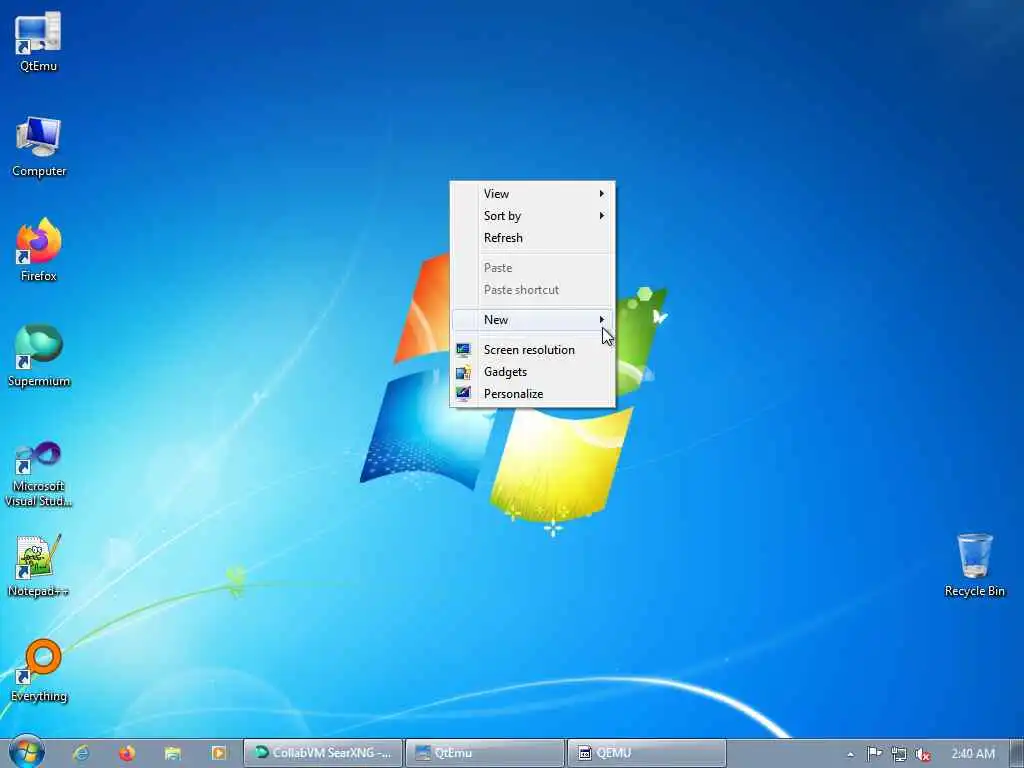Launch Firefox from the taskbar pinned icon
1024x768 pixels.
click(x=127, y=753)
